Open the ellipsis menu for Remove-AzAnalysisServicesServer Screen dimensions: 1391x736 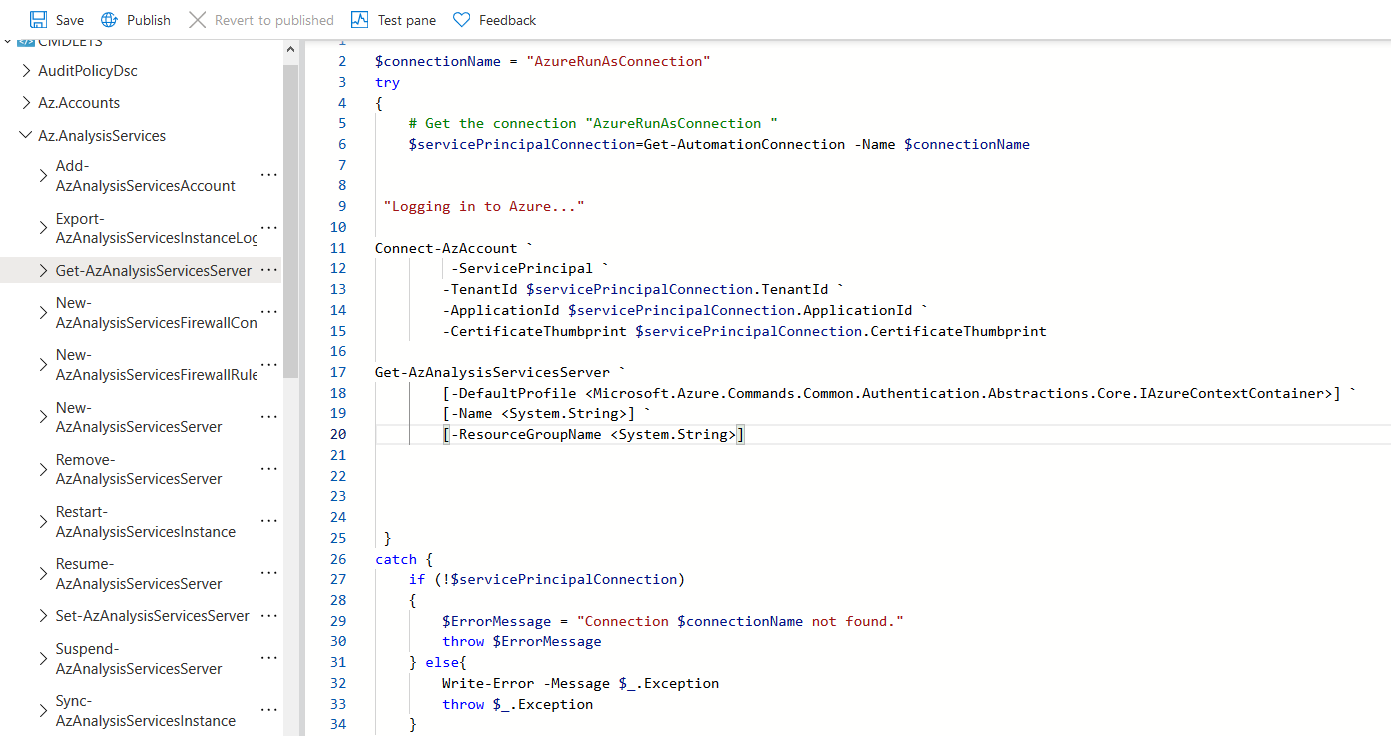click(269, 469)
